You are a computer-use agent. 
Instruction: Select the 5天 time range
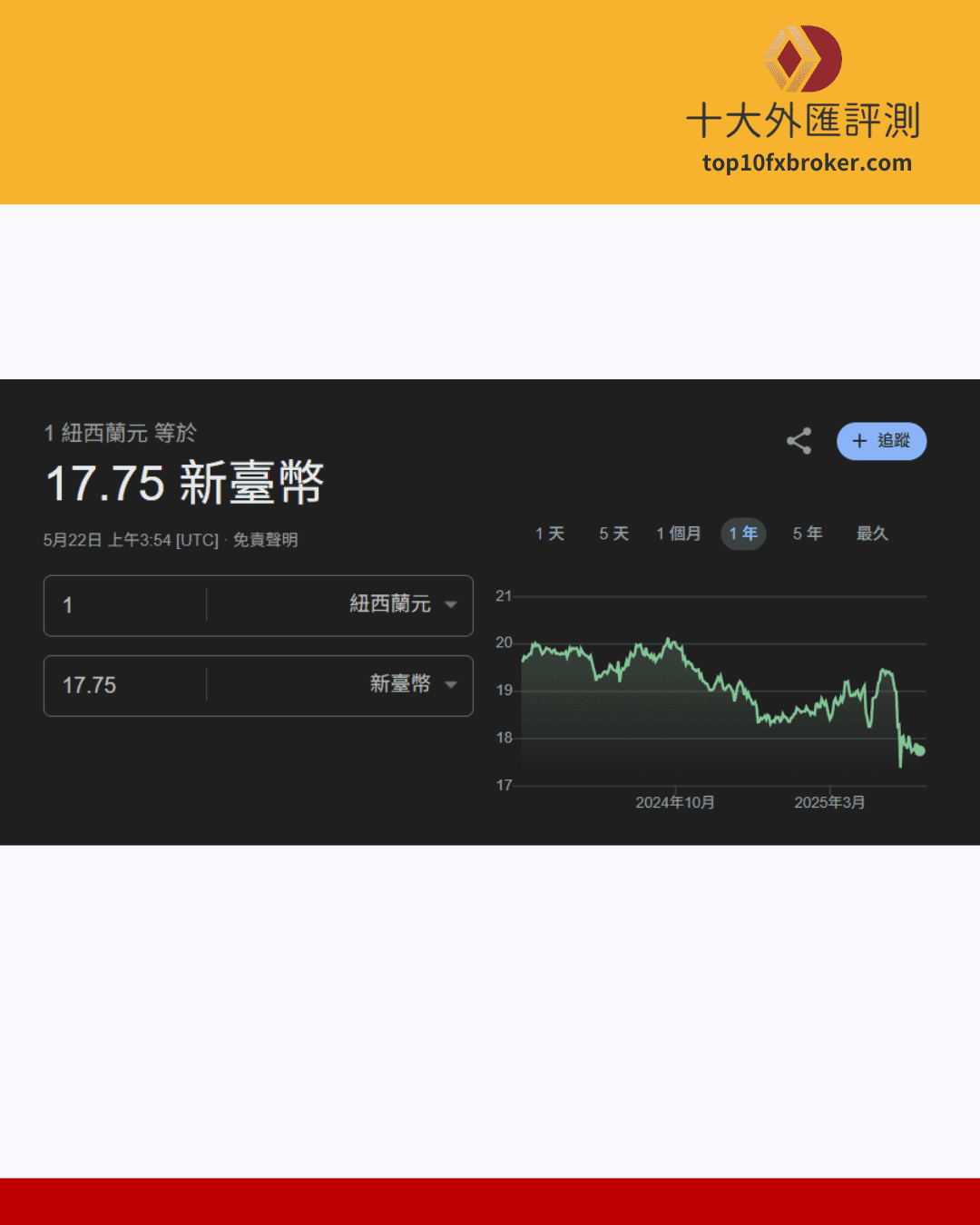613,534
